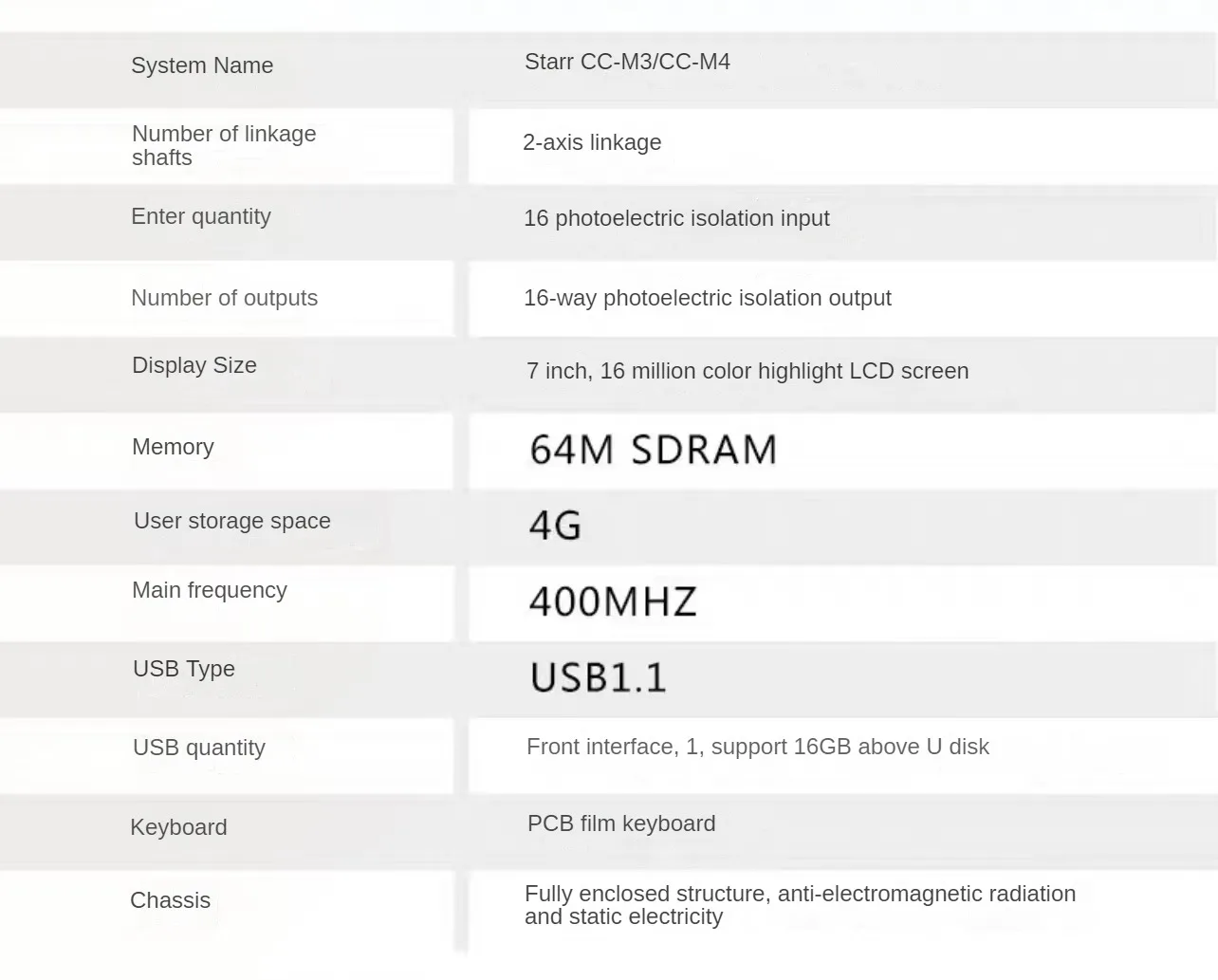This screenshot has width=1218, height=980.
Task: Select the Starr CC-M3/CC-M4 value
Action: tap(627, 62)
